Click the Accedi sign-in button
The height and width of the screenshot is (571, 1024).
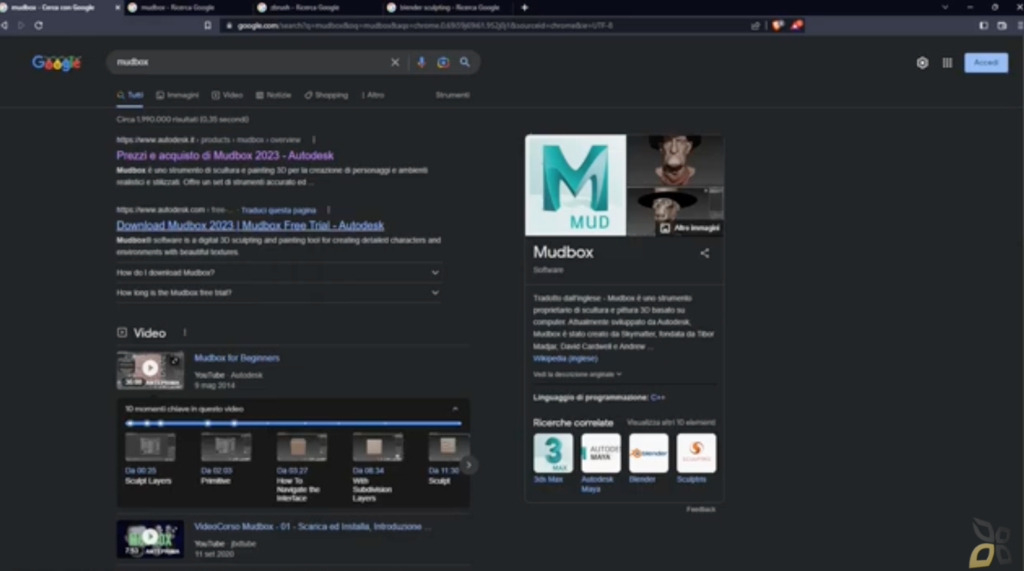click(986, 63)
